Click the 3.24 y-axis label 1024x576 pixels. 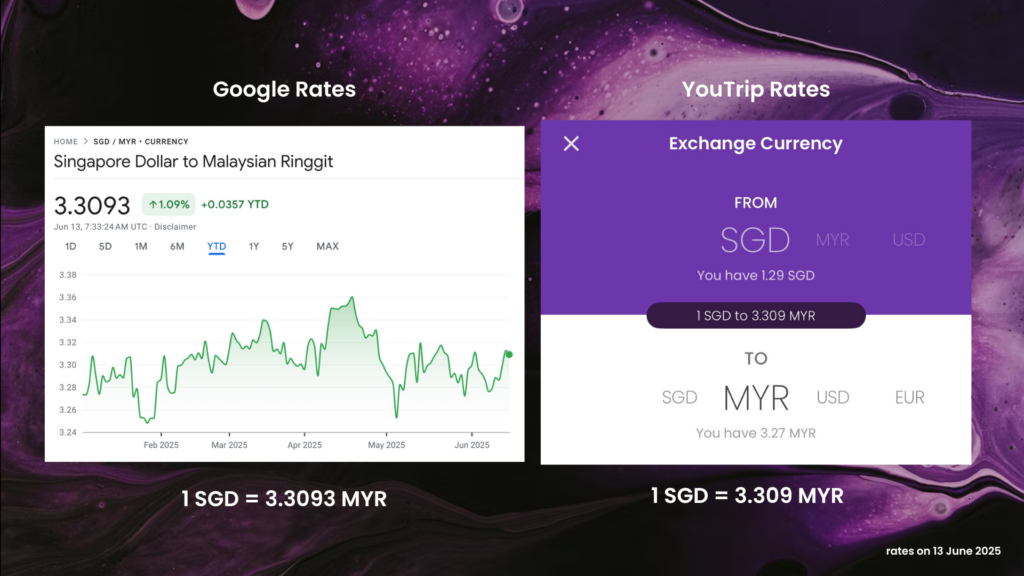click(68, 432)
